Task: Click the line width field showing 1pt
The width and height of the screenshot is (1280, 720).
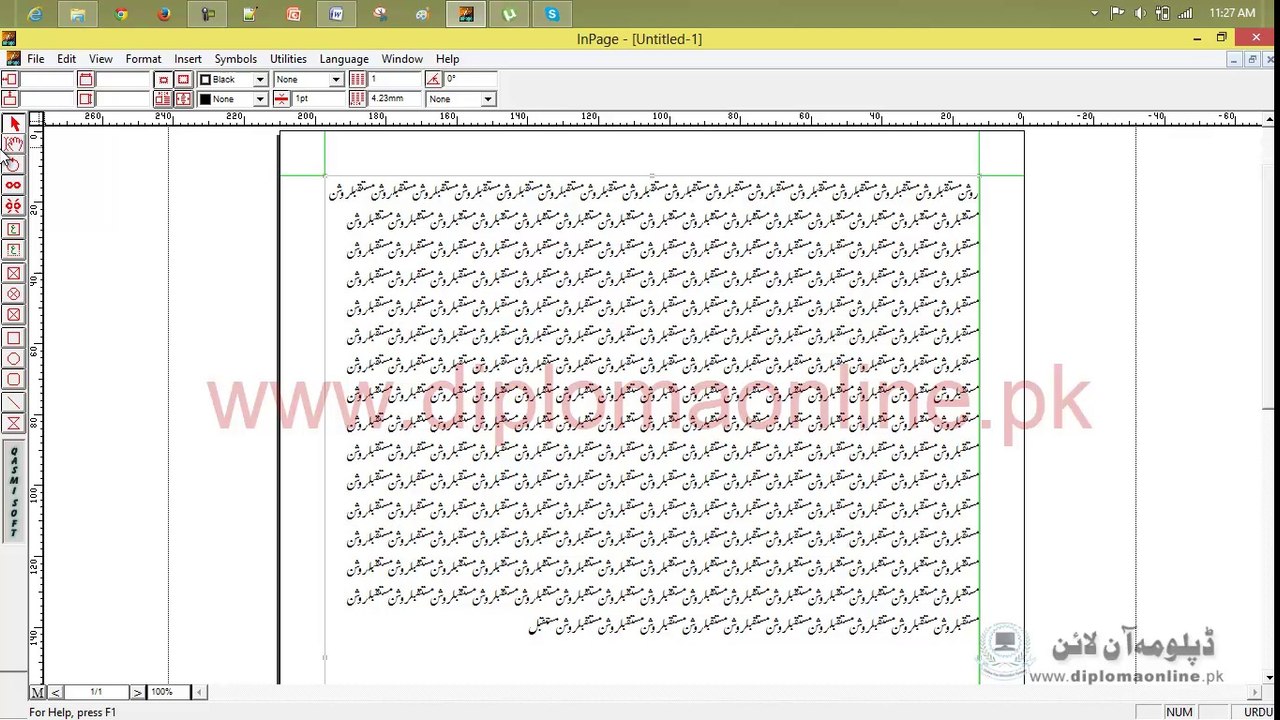Action: tap(318, 99)
